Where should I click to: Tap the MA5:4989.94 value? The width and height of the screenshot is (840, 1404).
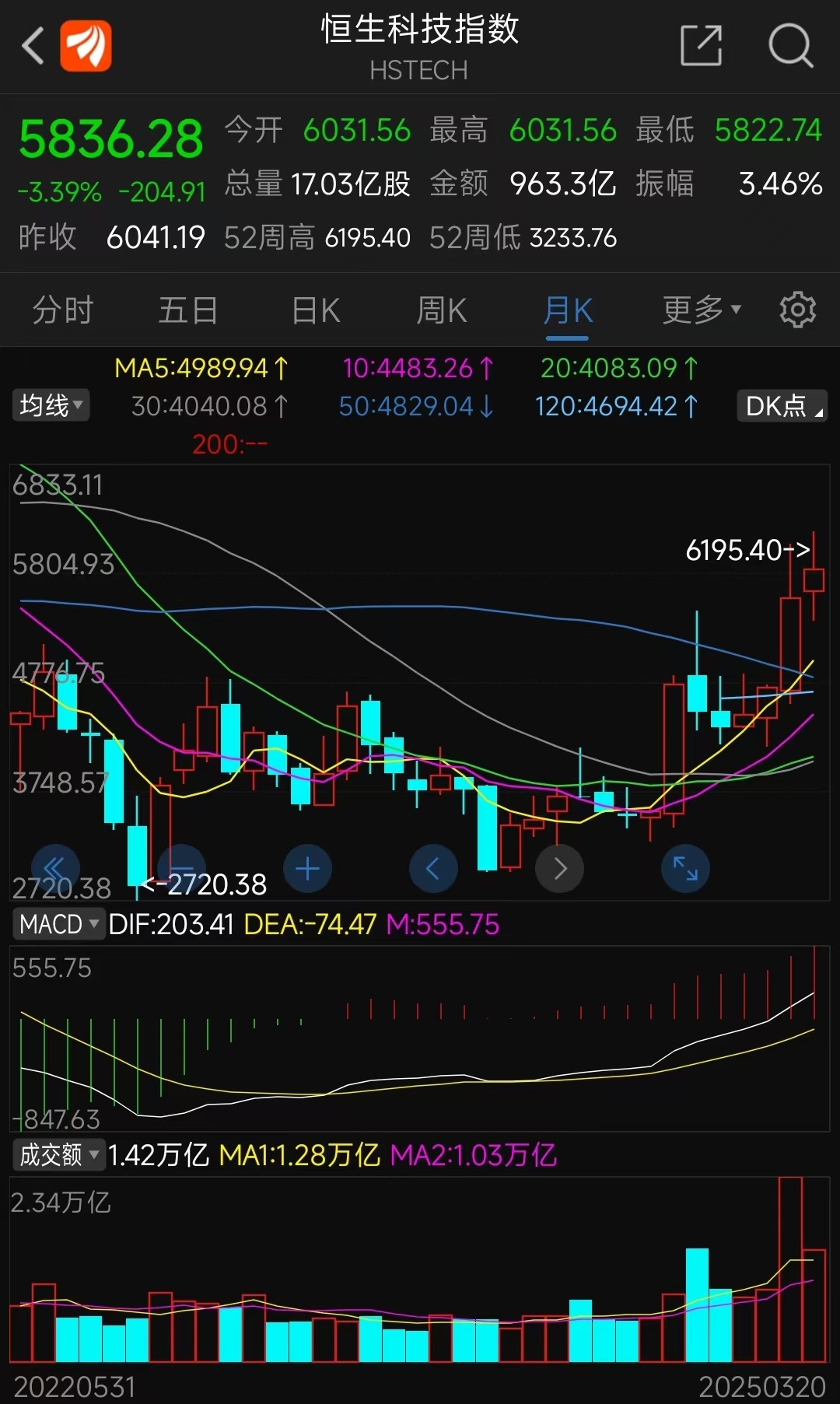201,368
